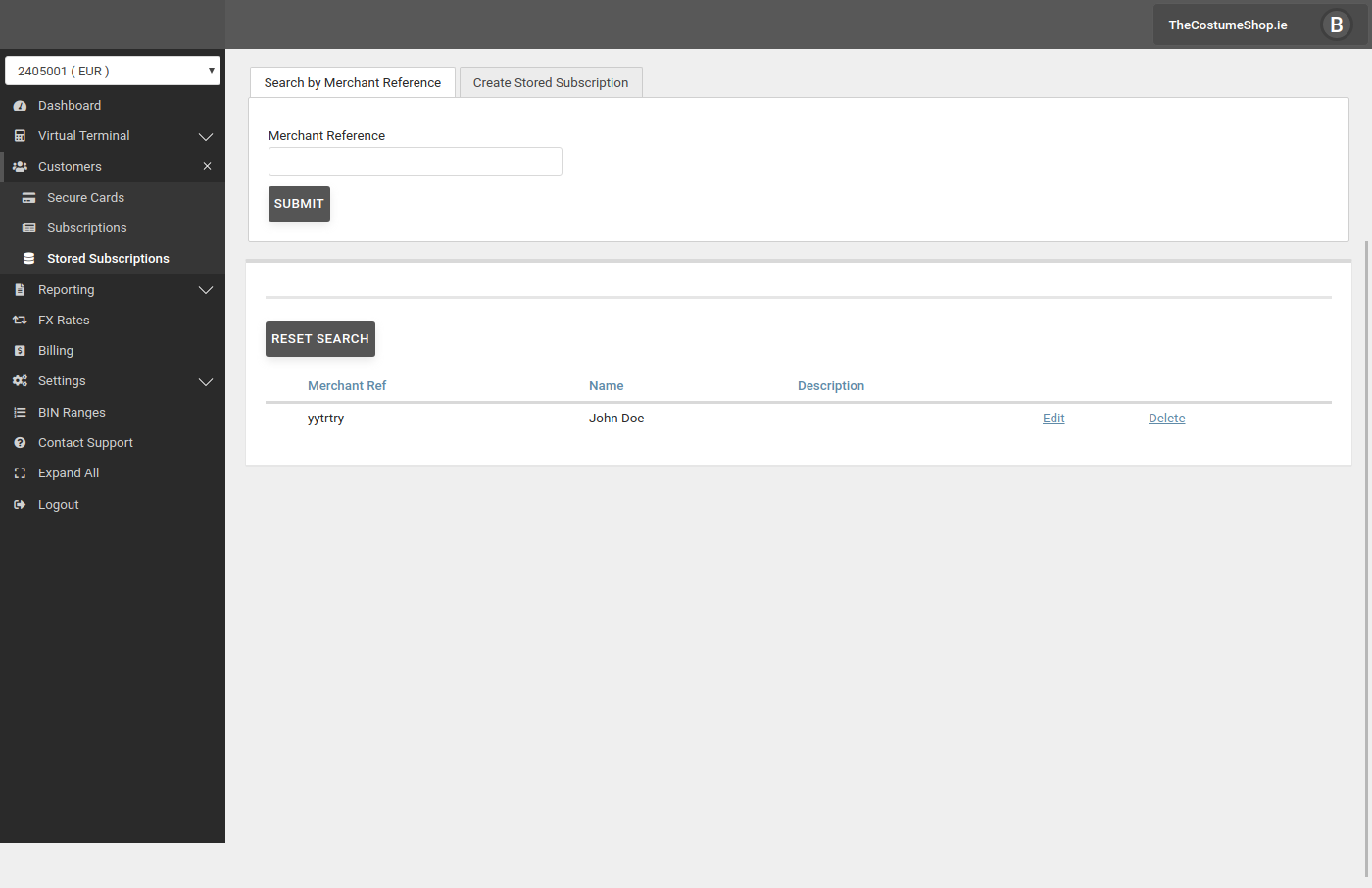Collapse the Customers section using the X
The width and height of the screenshot is (1372, 888).
(x=207, y=167)
